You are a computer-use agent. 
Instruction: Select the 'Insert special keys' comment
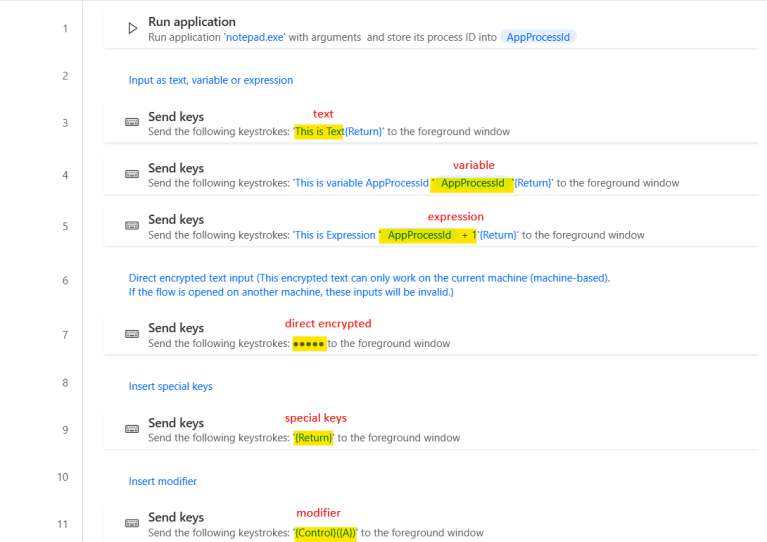171,386
